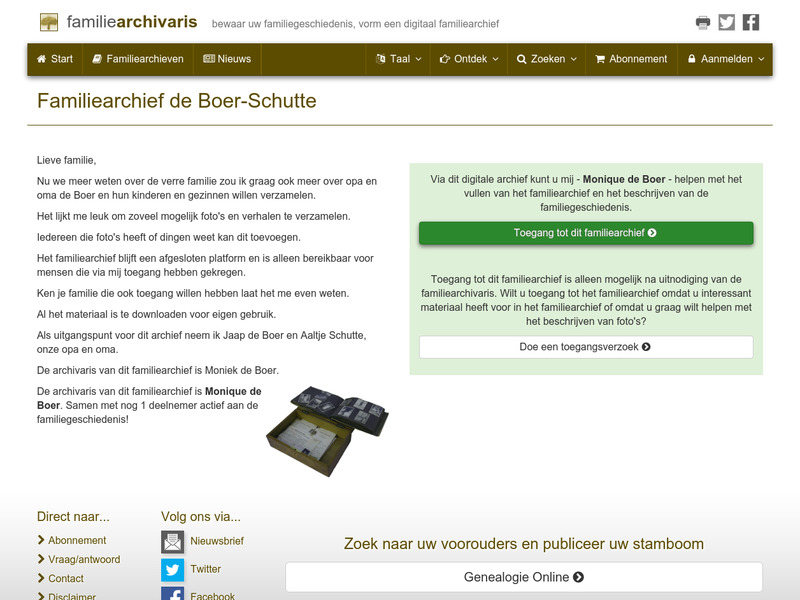Click the lock icon next to Aanmelden
This screenshot has height=600, width=800.
(690, 59)
